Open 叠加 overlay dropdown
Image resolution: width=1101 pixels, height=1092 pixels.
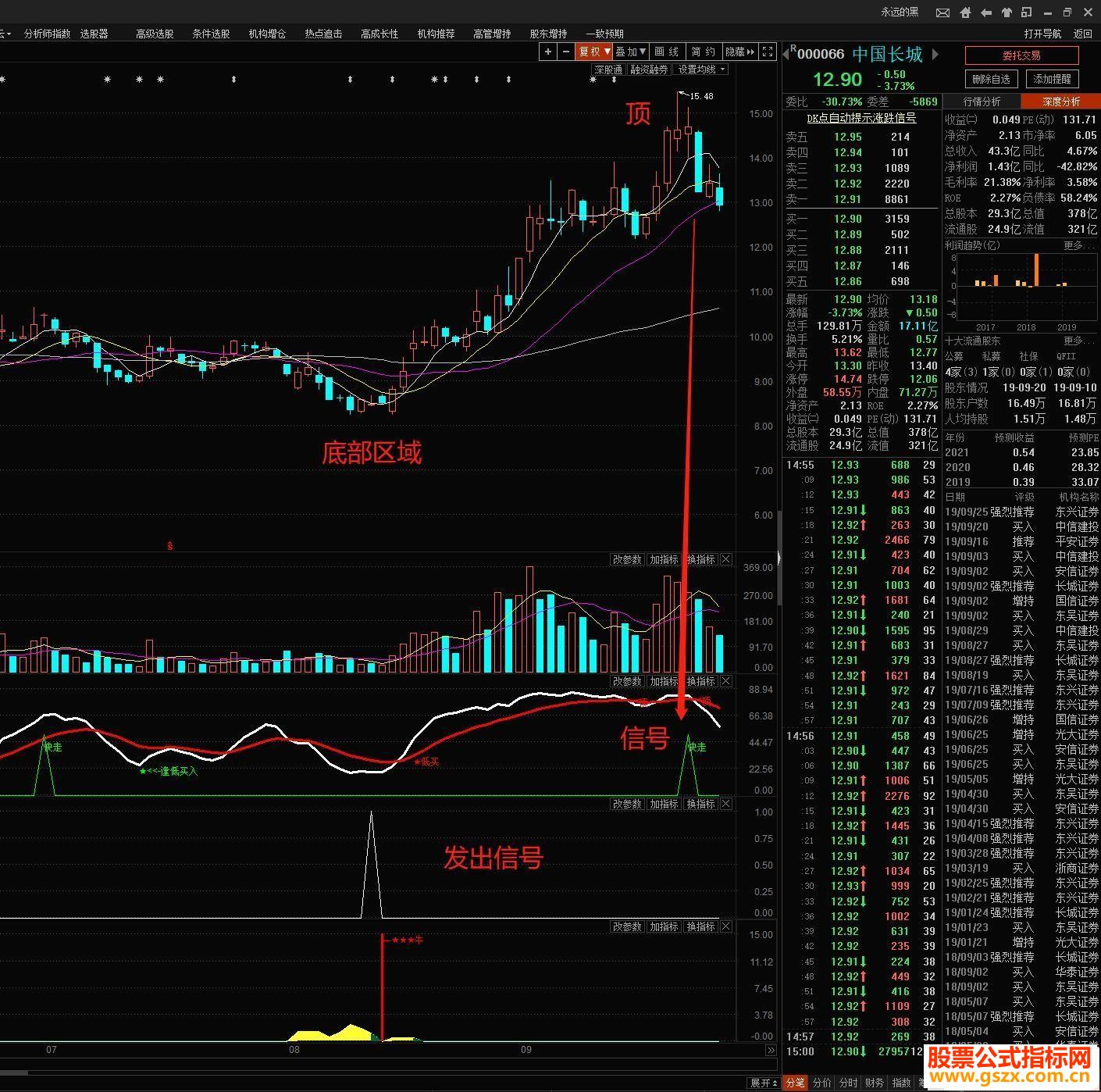[630, 52]
